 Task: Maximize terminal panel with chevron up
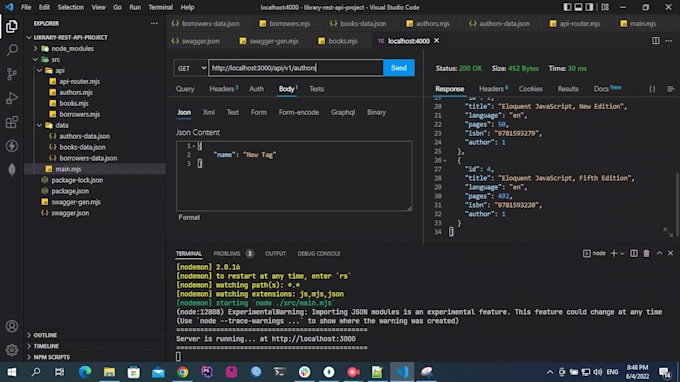pos(659,253)
